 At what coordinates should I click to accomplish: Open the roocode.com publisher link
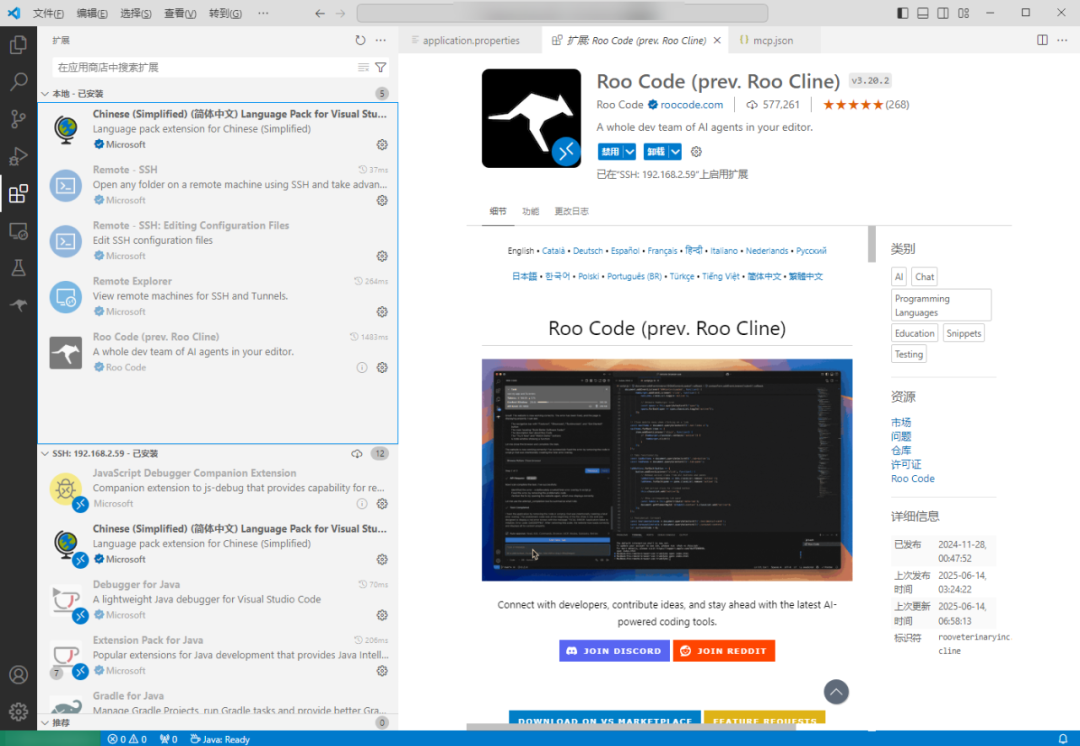[x=692, y=105]
